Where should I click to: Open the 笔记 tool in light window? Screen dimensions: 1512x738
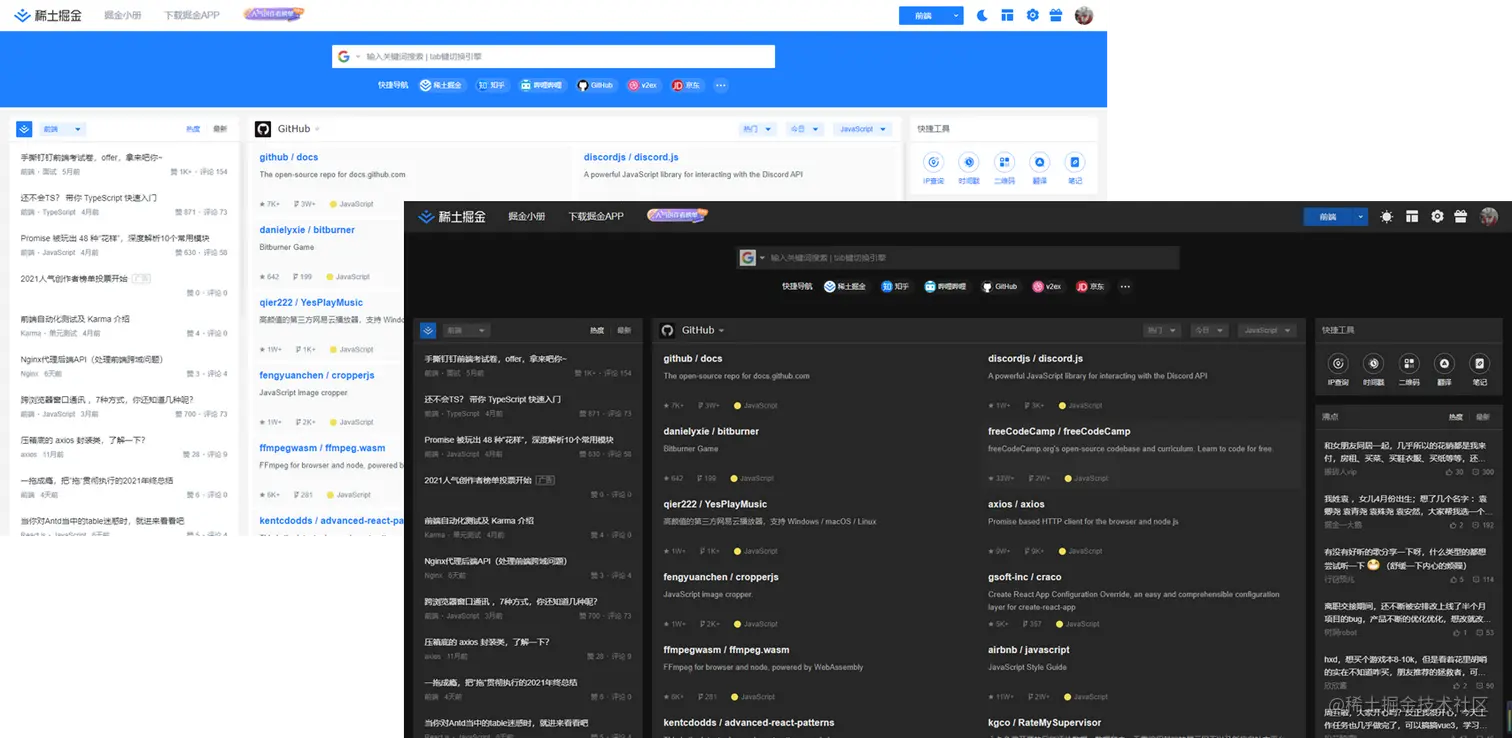click(x=1075, y=168)
